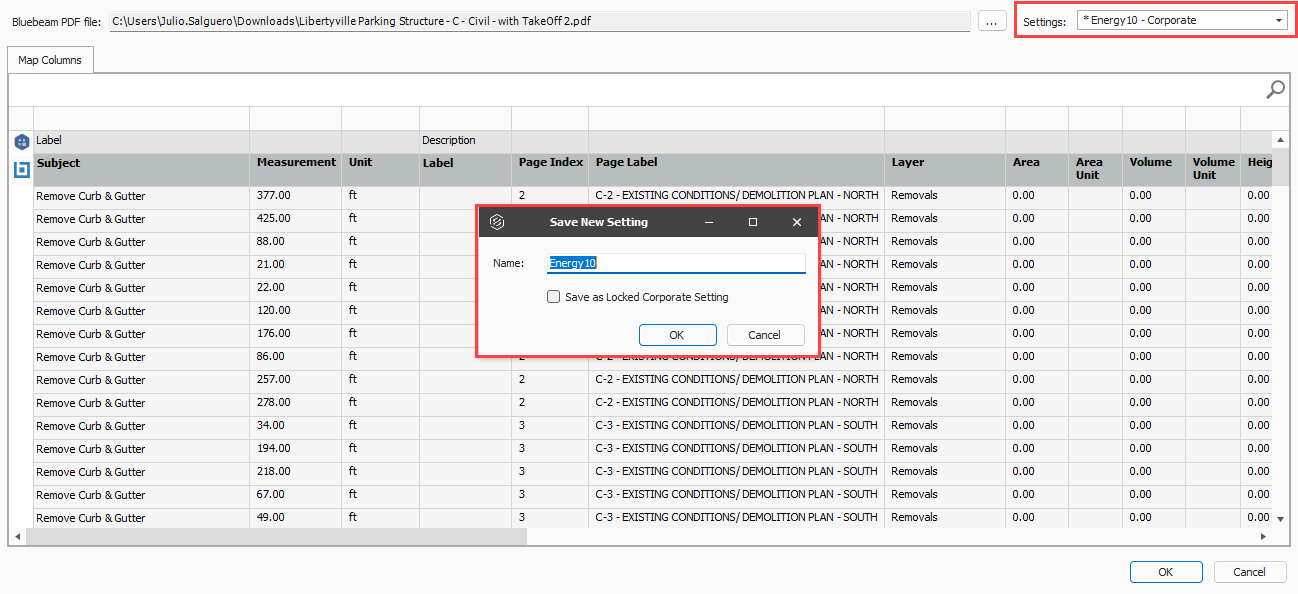Screen dimensions: 1298x594
Task: Click the Description mapping cell above Label column
Action: point(464,141)
